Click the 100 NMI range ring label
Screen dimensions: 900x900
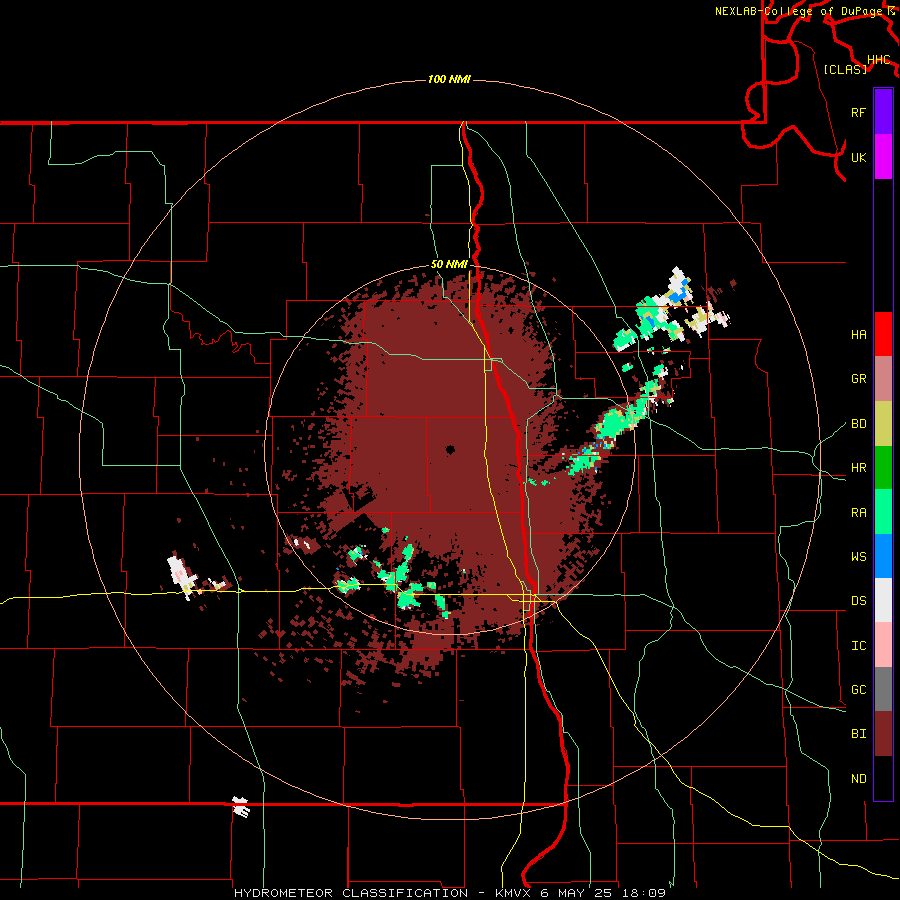click(449, 79)
